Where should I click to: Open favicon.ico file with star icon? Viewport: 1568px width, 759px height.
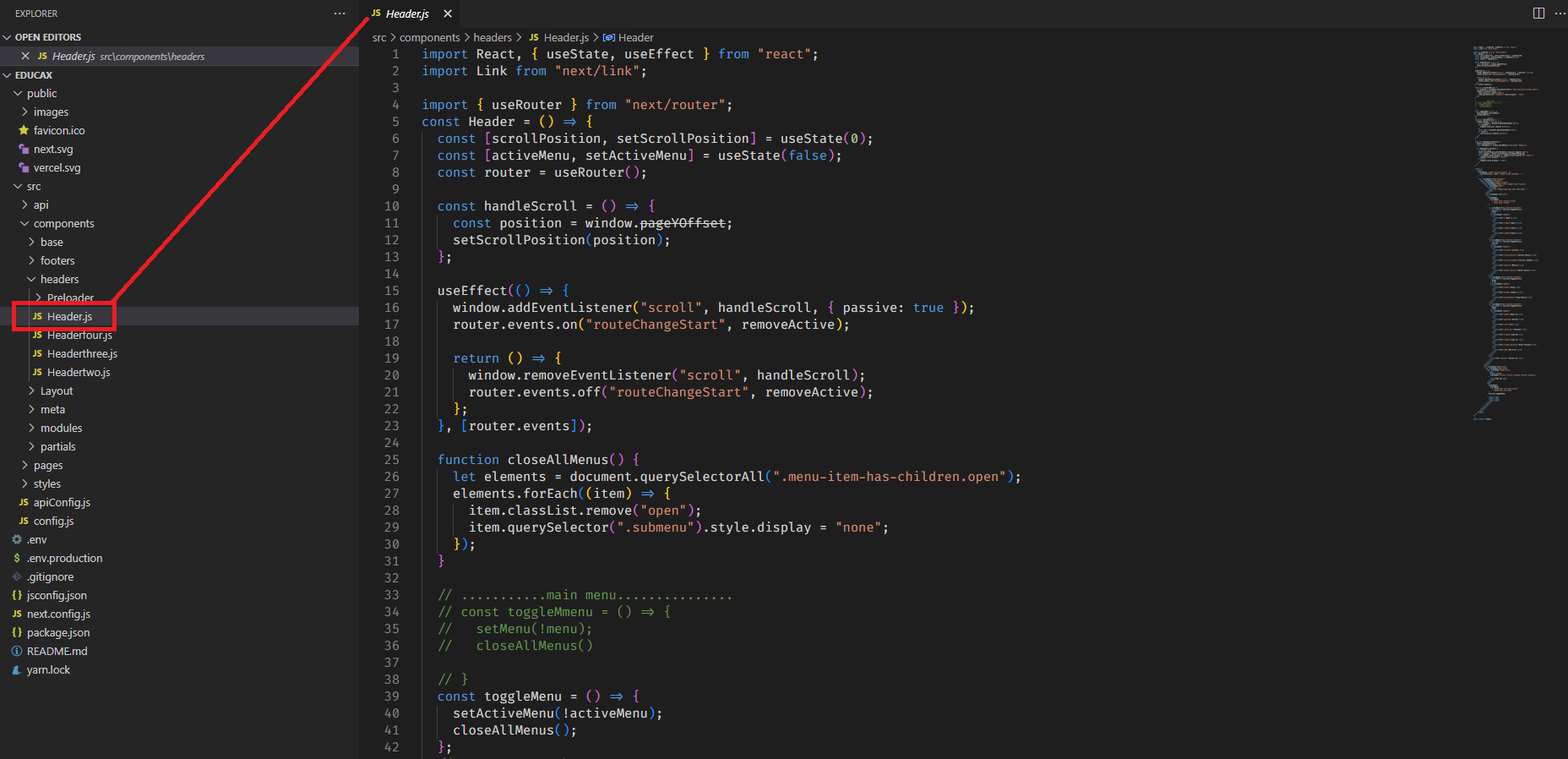click(x=58, y=130)
